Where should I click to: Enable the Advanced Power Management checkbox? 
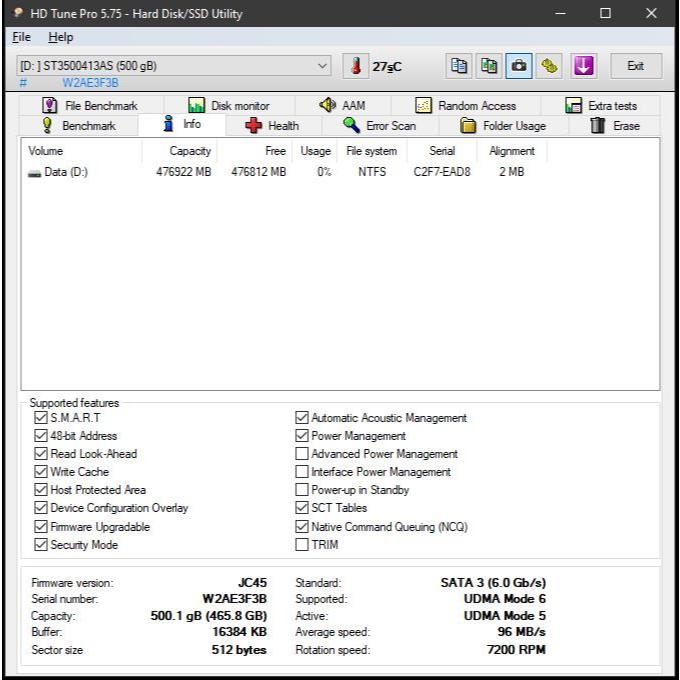pyautogui.click(x=302, y=454)
